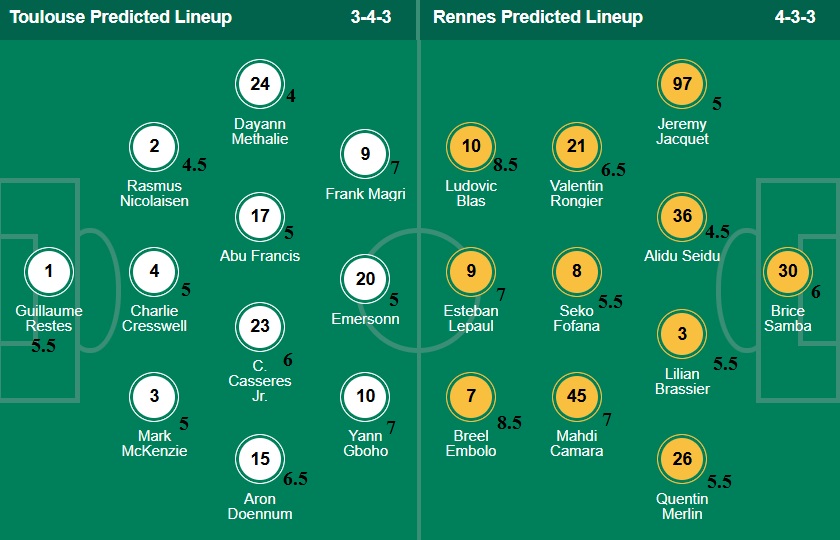Viewport: 840px width, 540px height.
Task: Click Guillaume Restes' number 1 badge
Action: click(49, 270)
